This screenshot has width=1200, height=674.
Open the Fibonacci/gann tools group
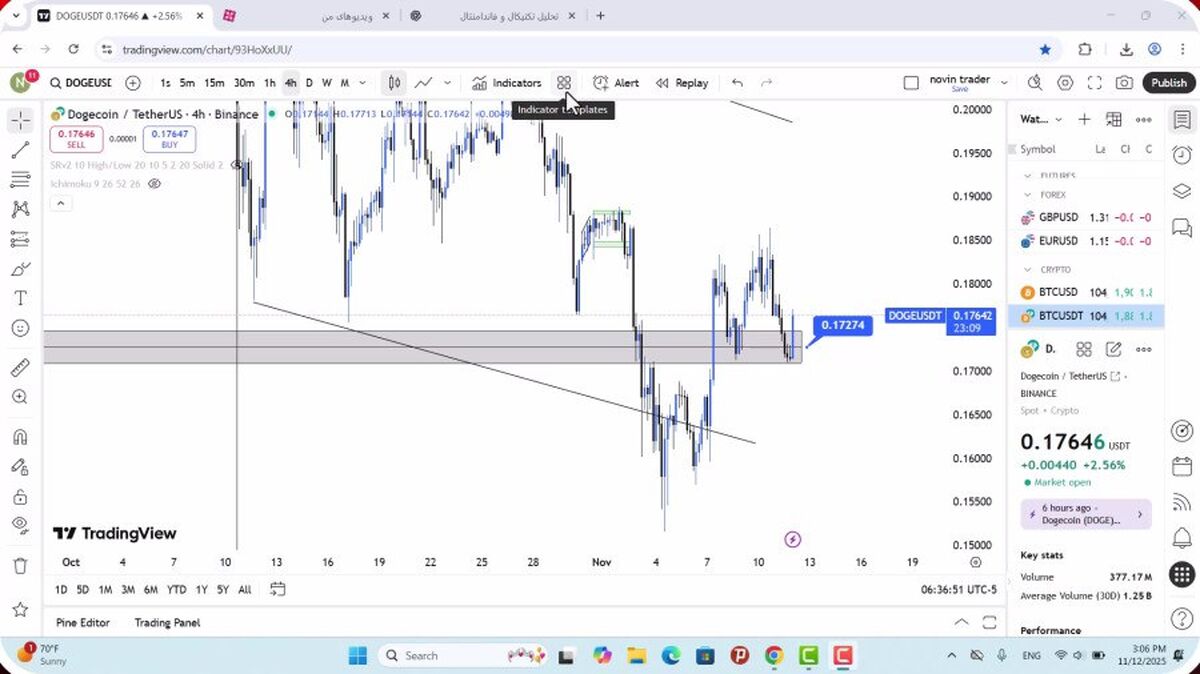tap(20, 180)
